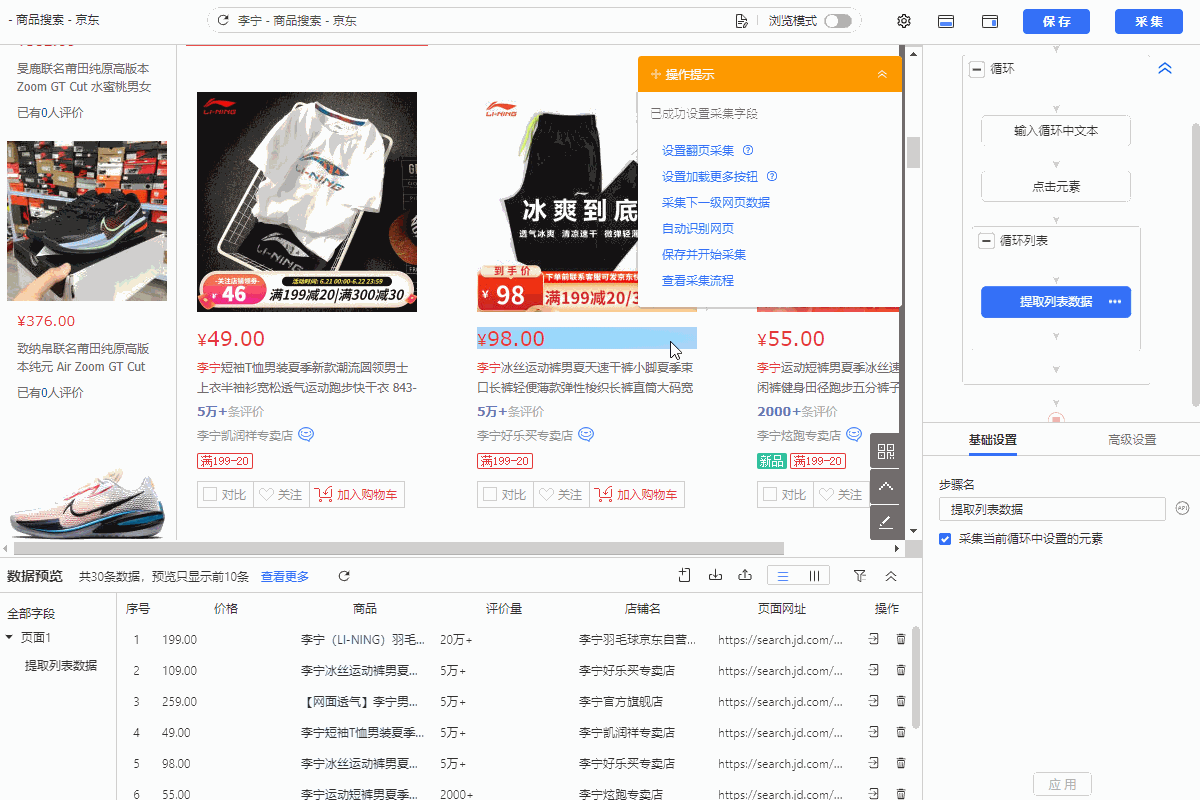
Task: Click the 步骤名 input field
Action: click(x=1052, y=509)
